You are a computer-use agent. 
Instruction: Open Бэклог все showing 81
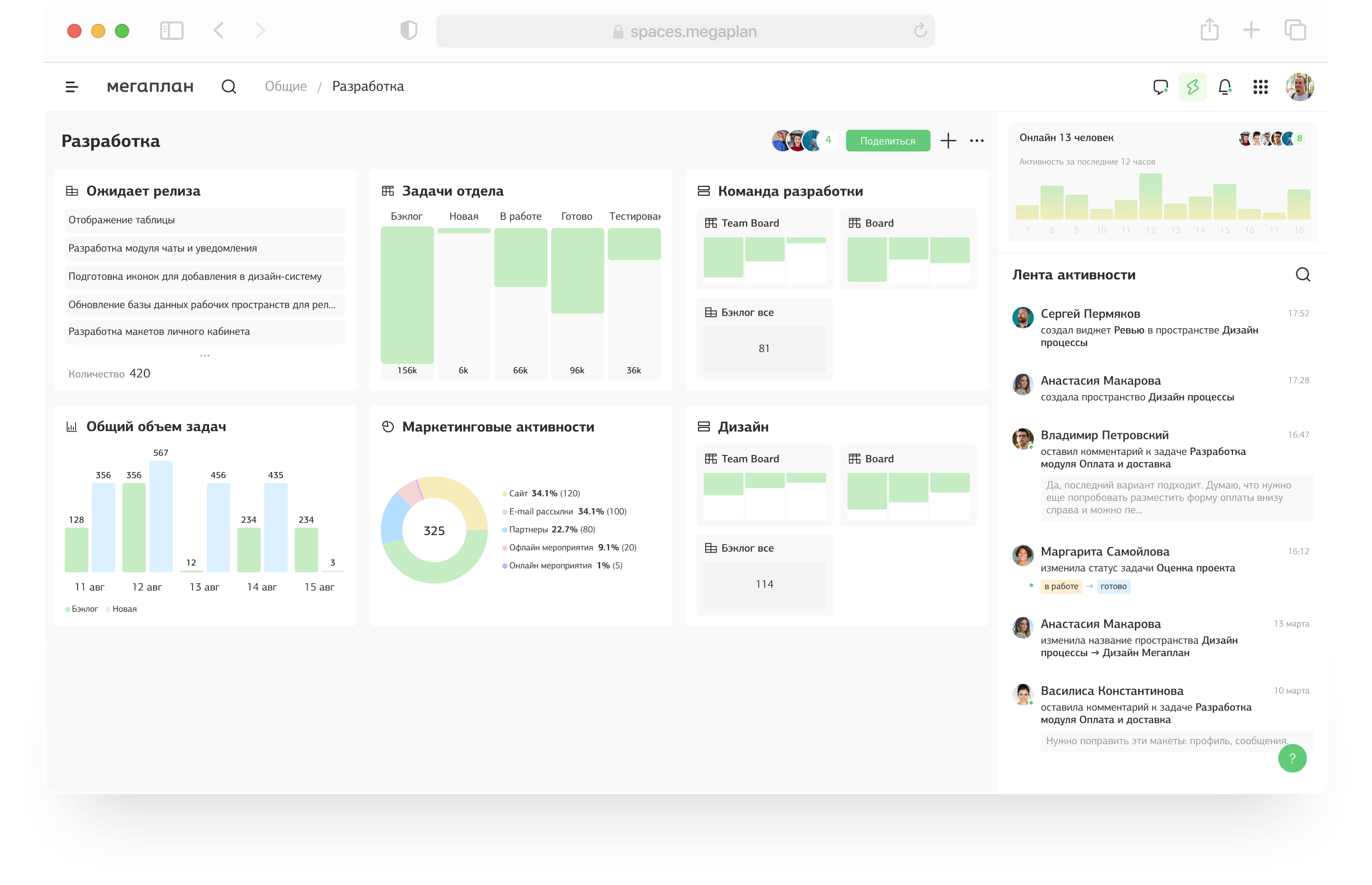coord(765,339)
